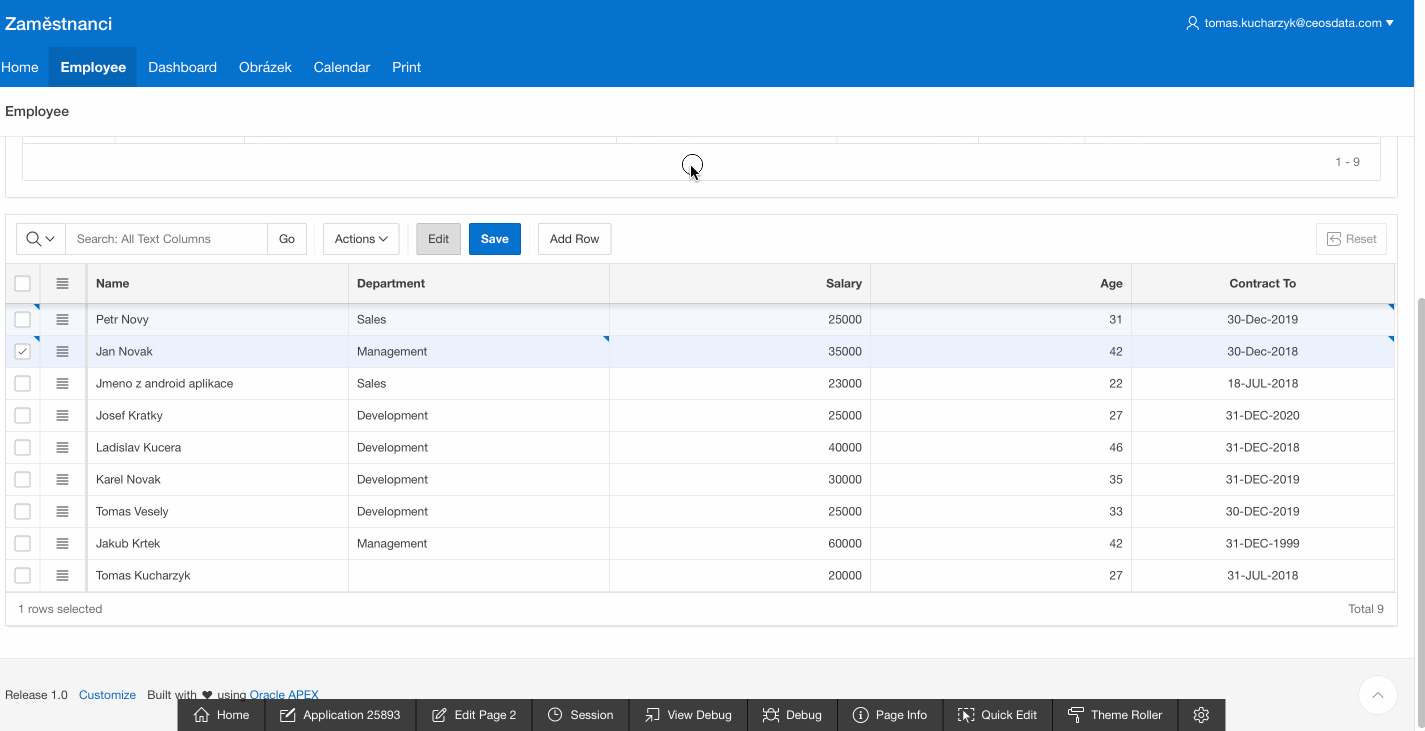Click the developer toolbar settings gear
This screenshot has height=731, width=1425.
click(1201, 715)
